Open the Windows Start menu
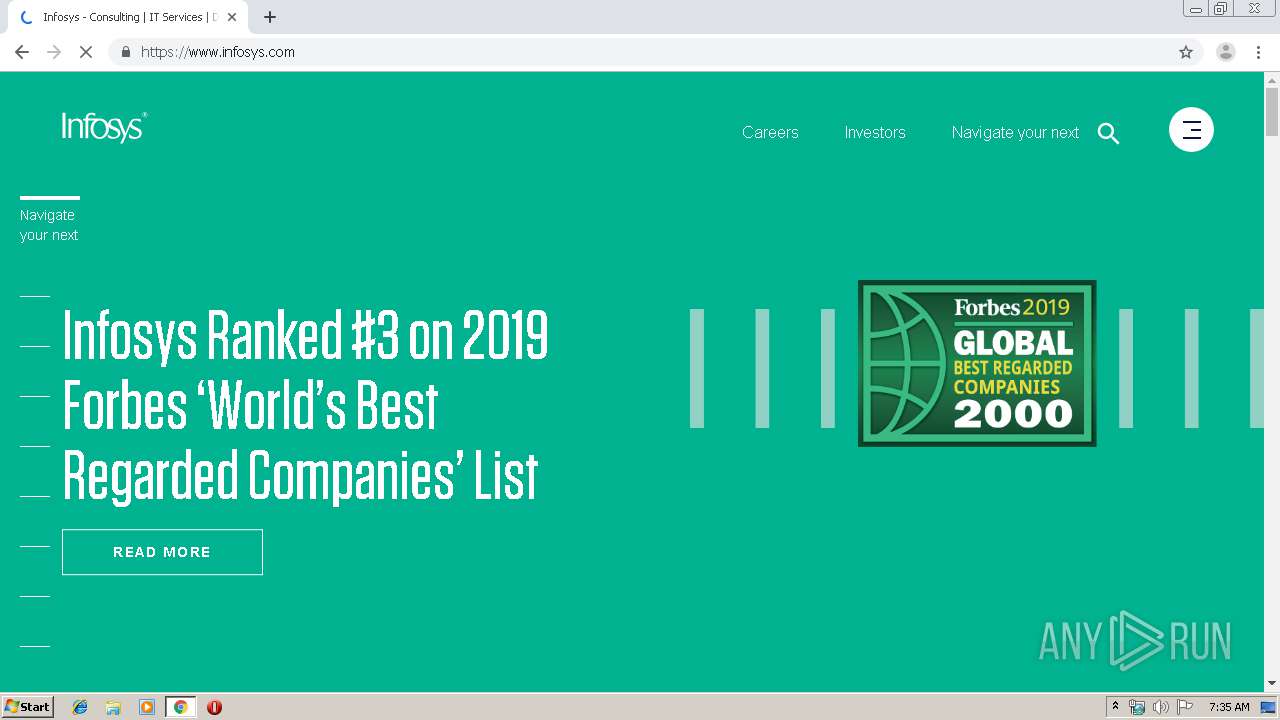Viewport: 1280px width, 720px height. 28,706
